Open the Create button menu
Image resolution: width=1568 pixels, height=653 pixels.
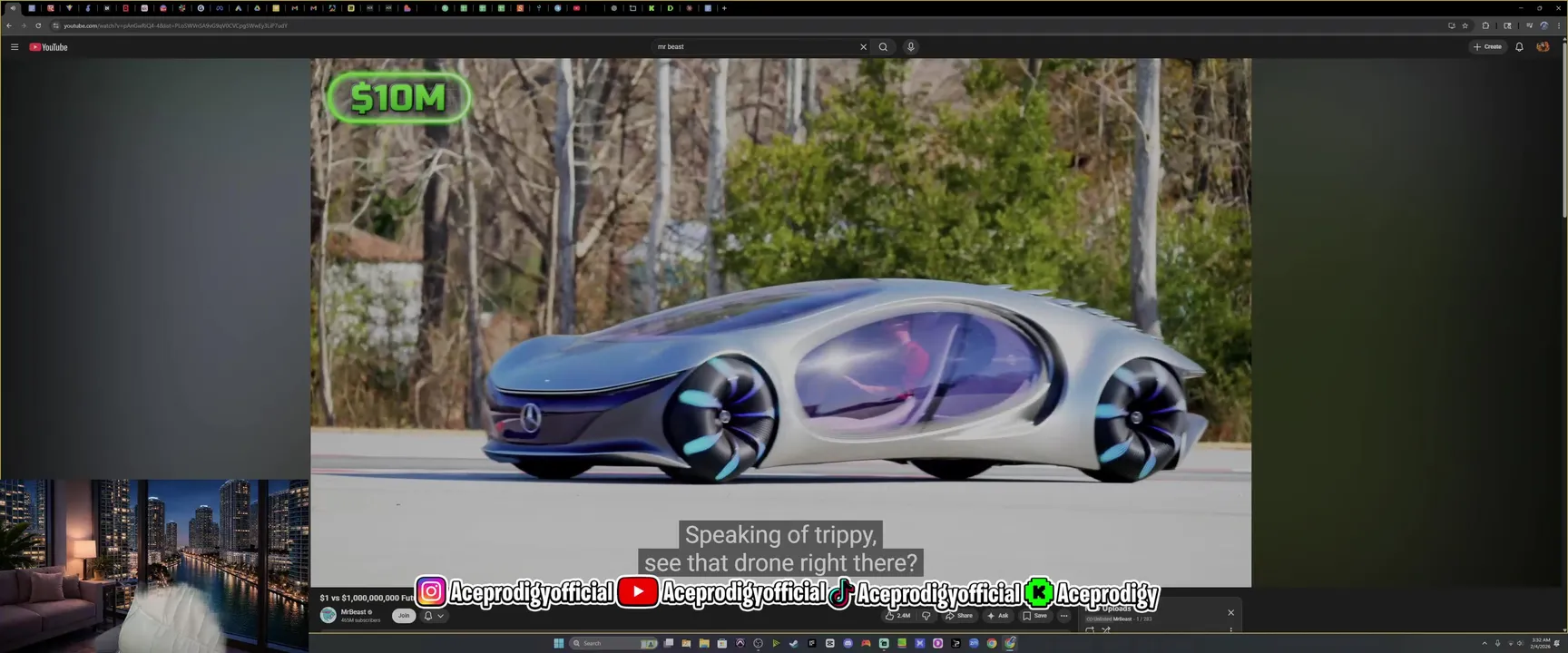pyautogui.click(x=1488, y=47)
